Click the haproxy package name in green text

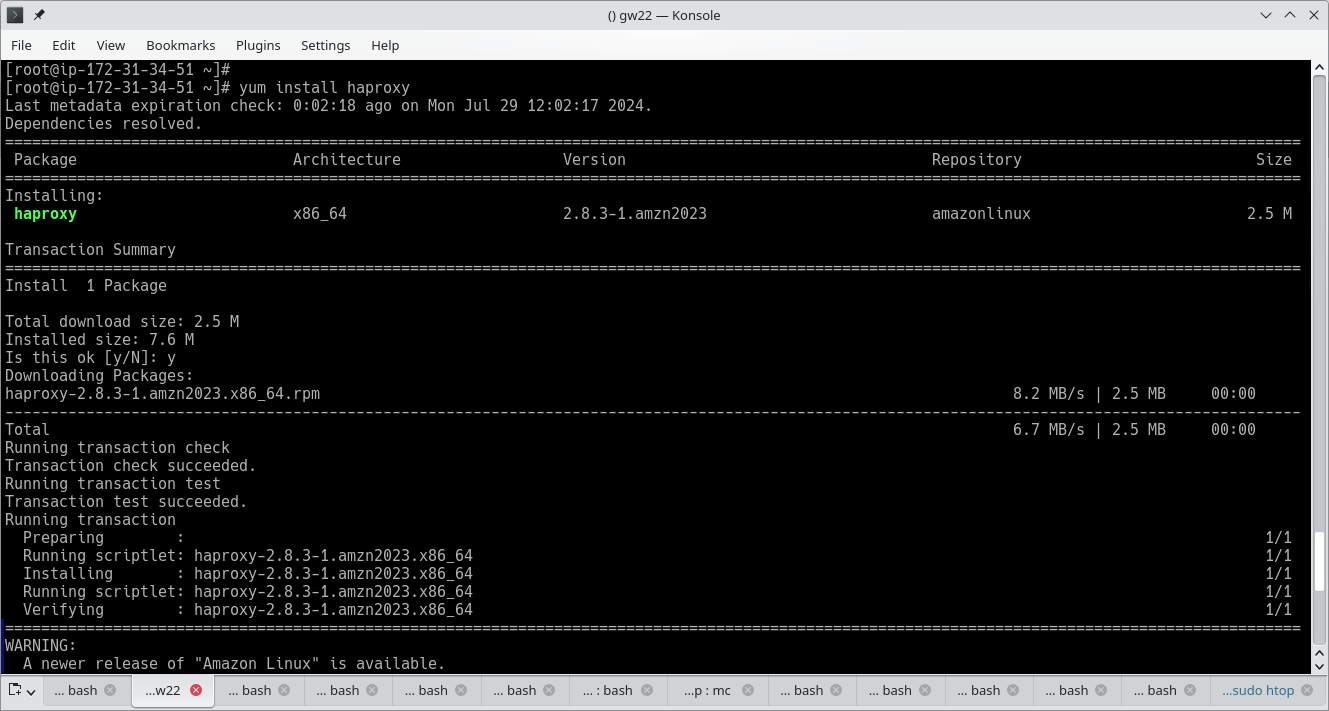click(x=45, y=213)
